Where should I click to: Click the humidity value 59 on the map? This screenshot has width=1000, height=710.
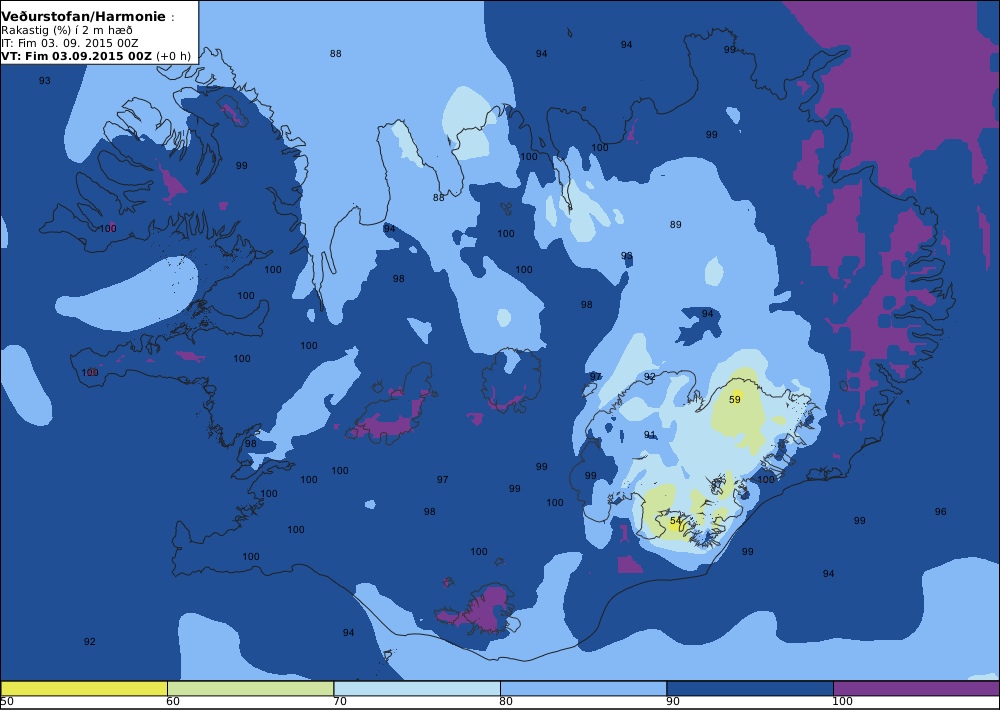tap(735, 399)
